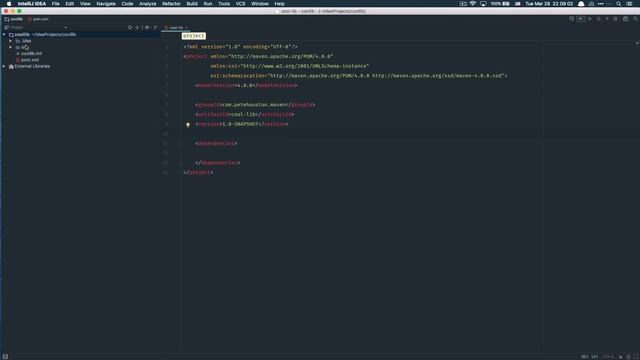Click the lock read-only icon in status bar
The image size is (640, 360).
tap(620, 357)
